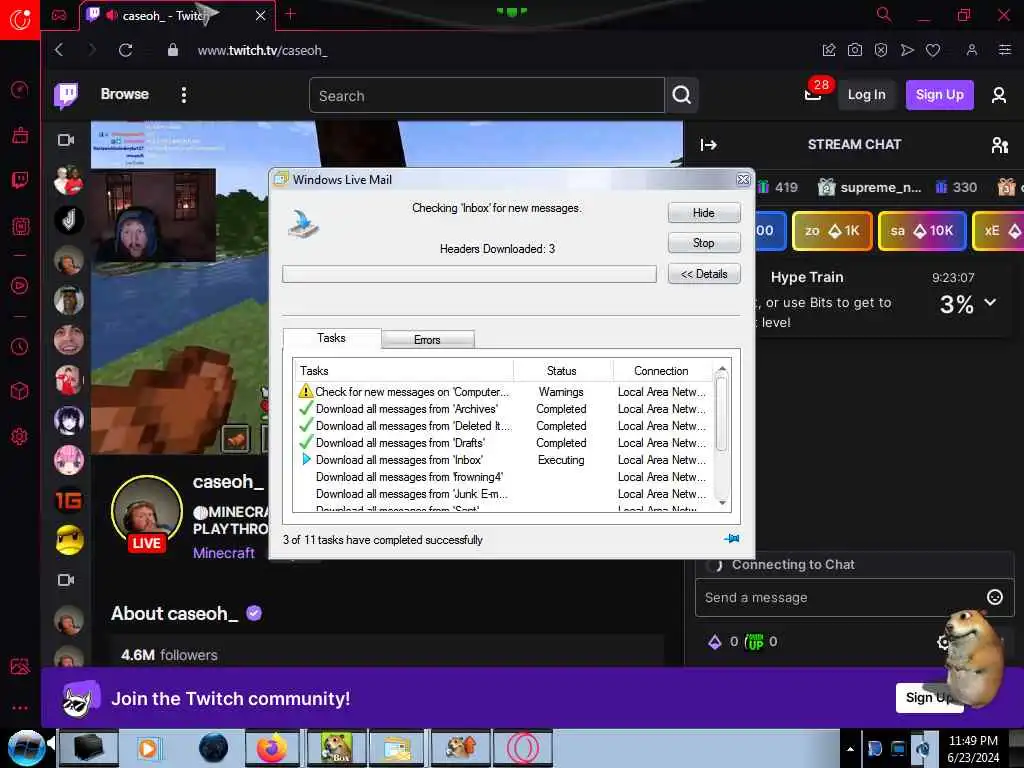Select the 'Download all messages from Inbox' task
1024x768 pixels.
502,460
